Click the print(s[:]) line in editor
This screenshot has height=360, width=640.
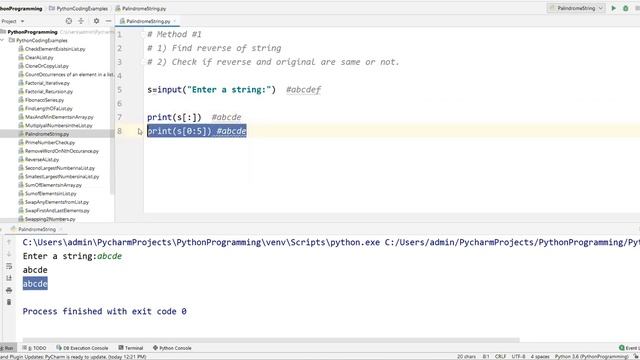(x=174, y=117)
